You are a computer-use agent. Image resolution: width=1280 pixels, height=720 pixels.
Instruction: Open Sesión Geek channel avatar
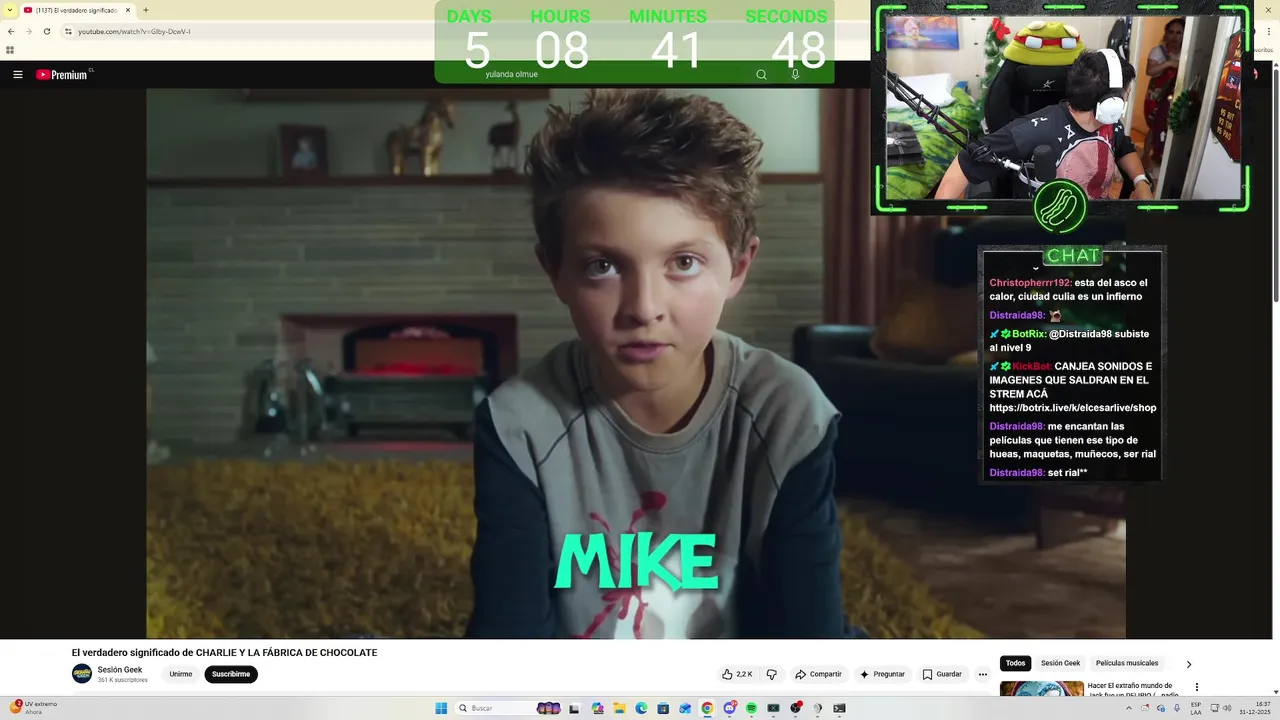pyautogui.click(x=82, y=674)
